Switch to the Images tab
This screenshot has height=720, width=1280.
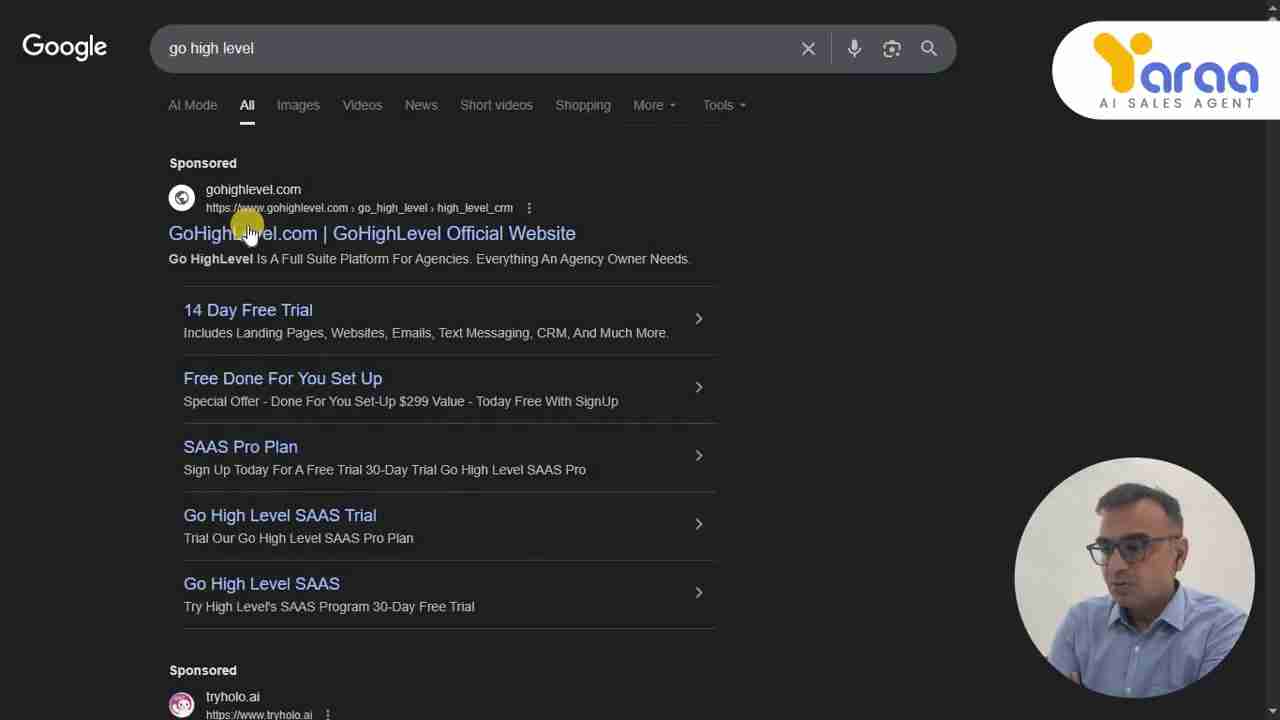tap(298, 105)
